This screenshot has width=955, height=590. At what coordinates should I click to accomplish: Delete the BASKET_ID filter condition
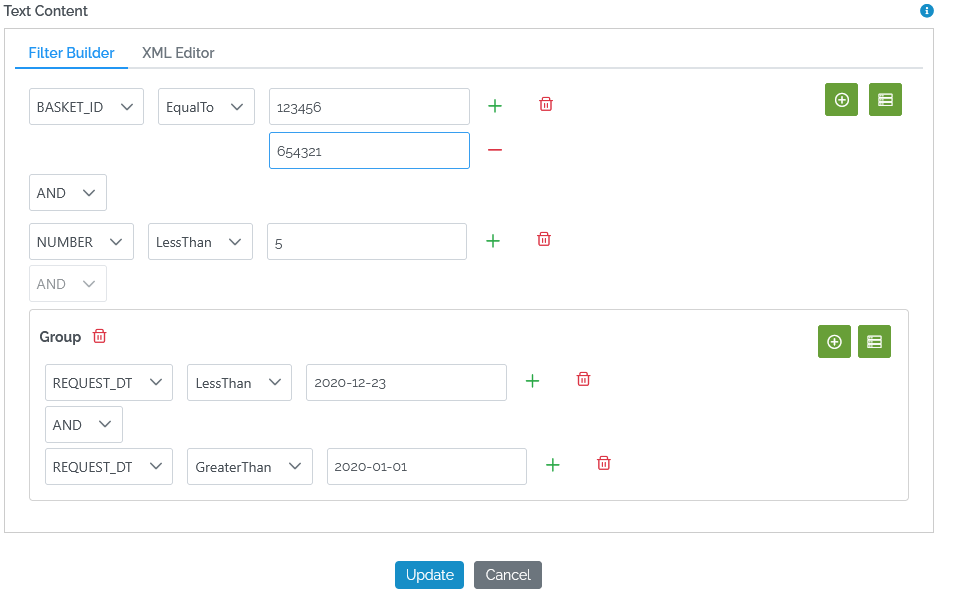(545, 104)
